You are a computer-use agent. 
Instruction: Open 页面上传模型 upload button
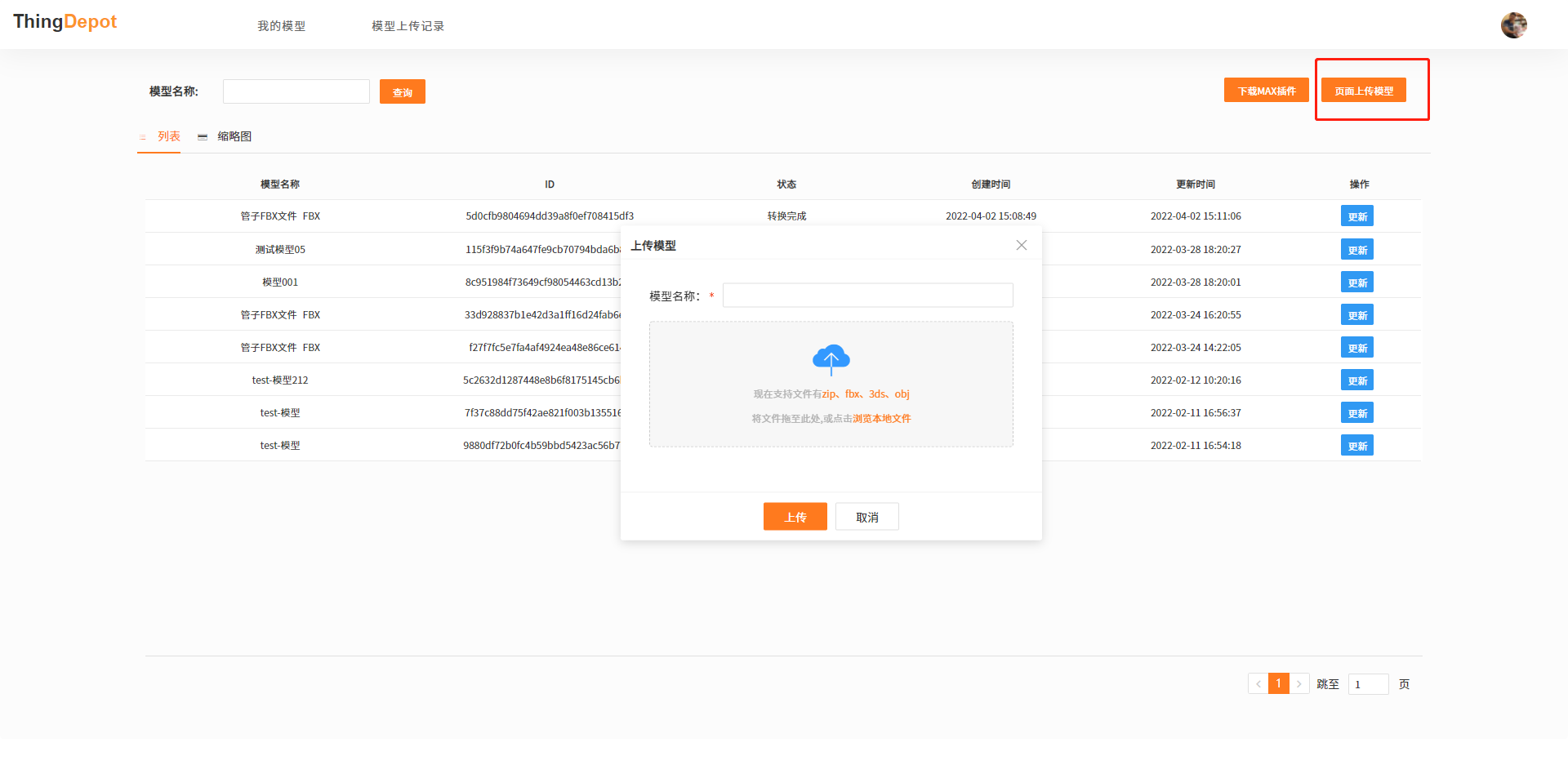(x=1365, y=90)
